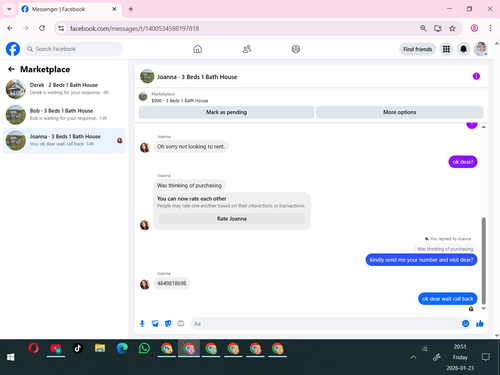Image resolution: width=500 pixels, height=375 pixels.
Task: Open the notifications bell
Action: [x=463, y=49]
